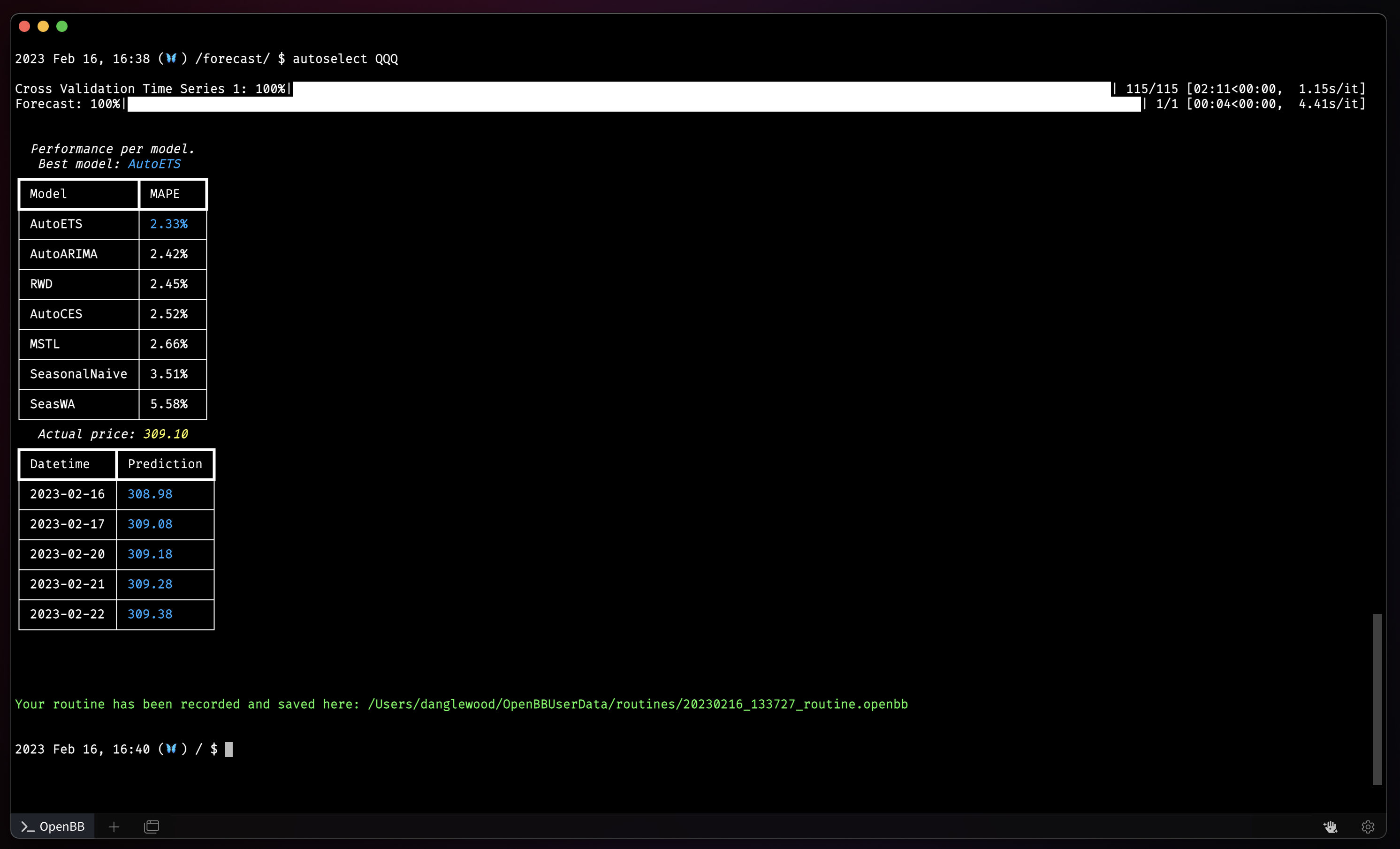The height and width of the screenshot is (849, 1400).
Task: Switch to the OpenBB tab
Action: pyautogui.click(x=53, y=827)
